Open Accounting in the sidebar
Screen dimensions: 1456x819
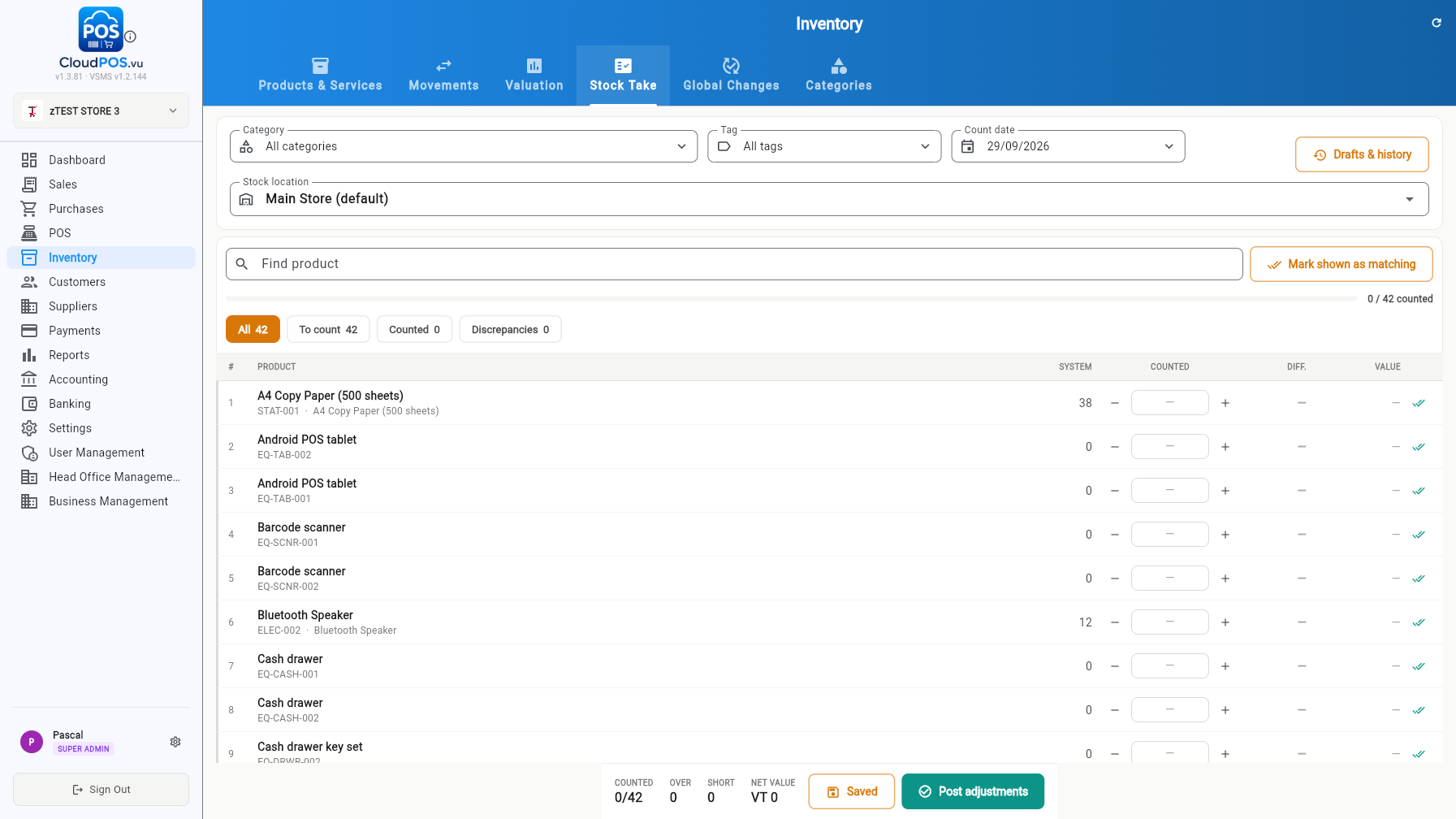click(101, 379)
